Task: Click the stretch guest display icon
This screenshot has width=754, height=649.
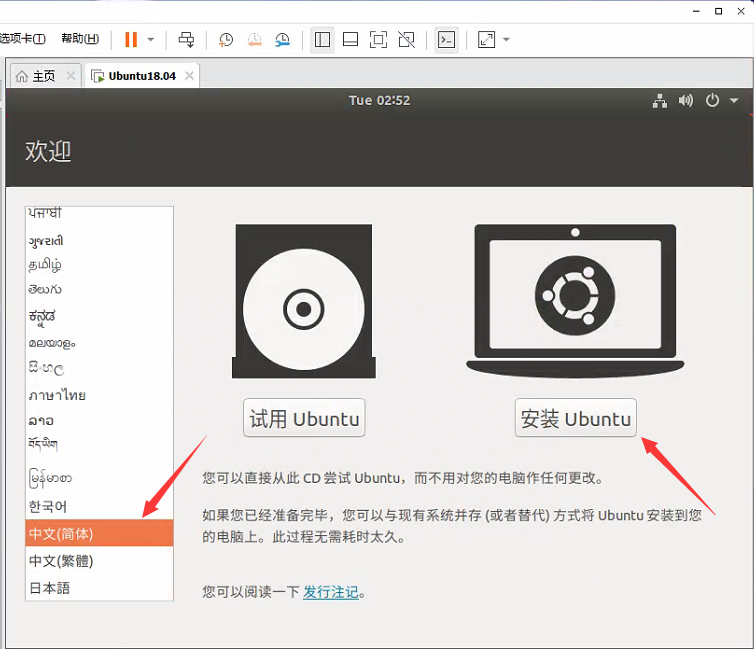Action: tap(487, 39)
